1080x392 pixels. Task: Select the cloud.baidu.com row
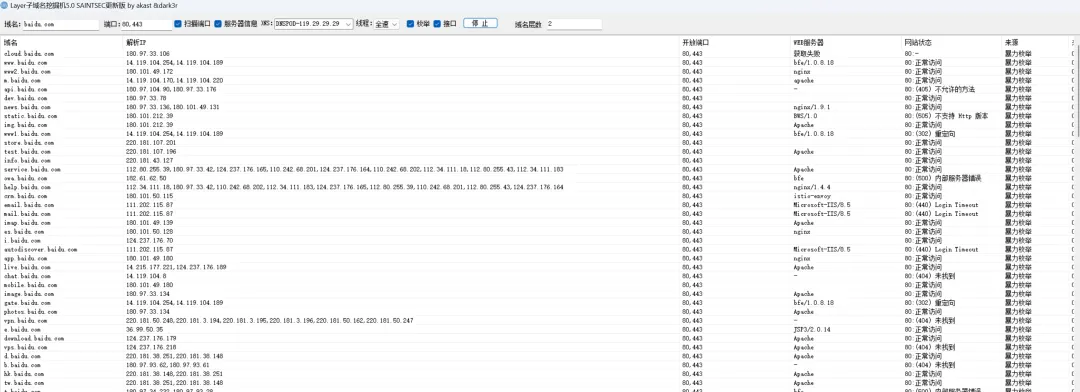(x=537, y=53)
